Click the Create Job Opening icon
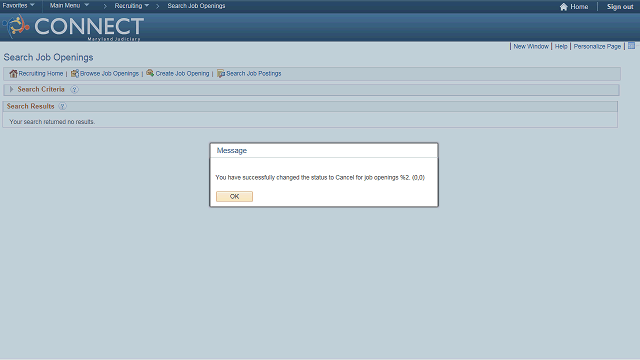640x360 pixels. point(150,73)
